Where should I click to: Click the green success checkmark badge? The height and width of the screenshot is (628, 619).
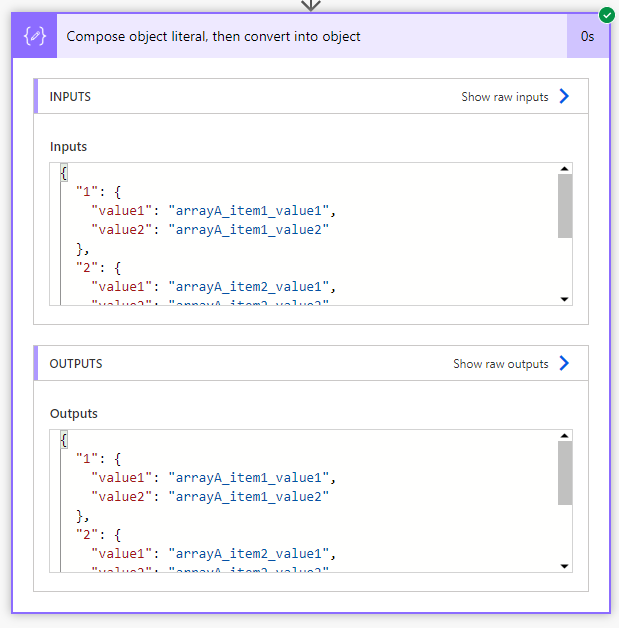[607, 15]
